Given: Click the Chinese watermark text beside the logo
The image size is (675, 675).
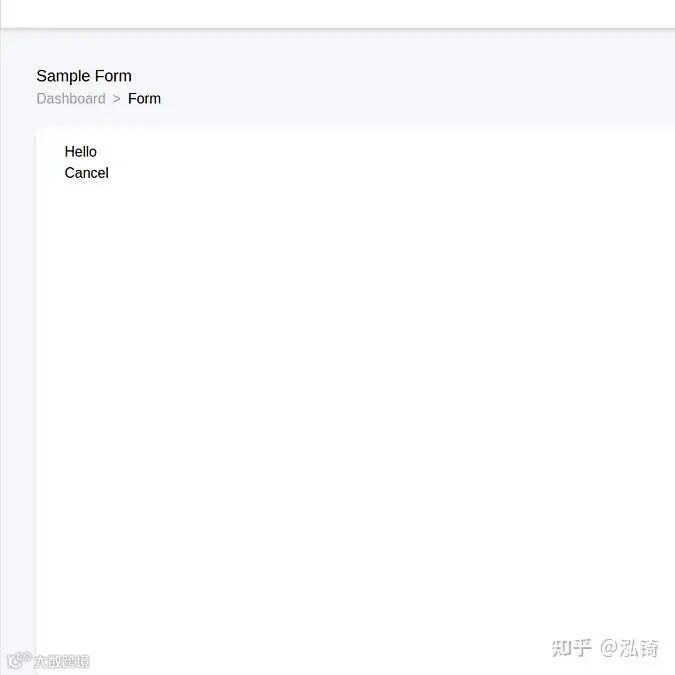Looking at the screenshot, I should point(62,662).
